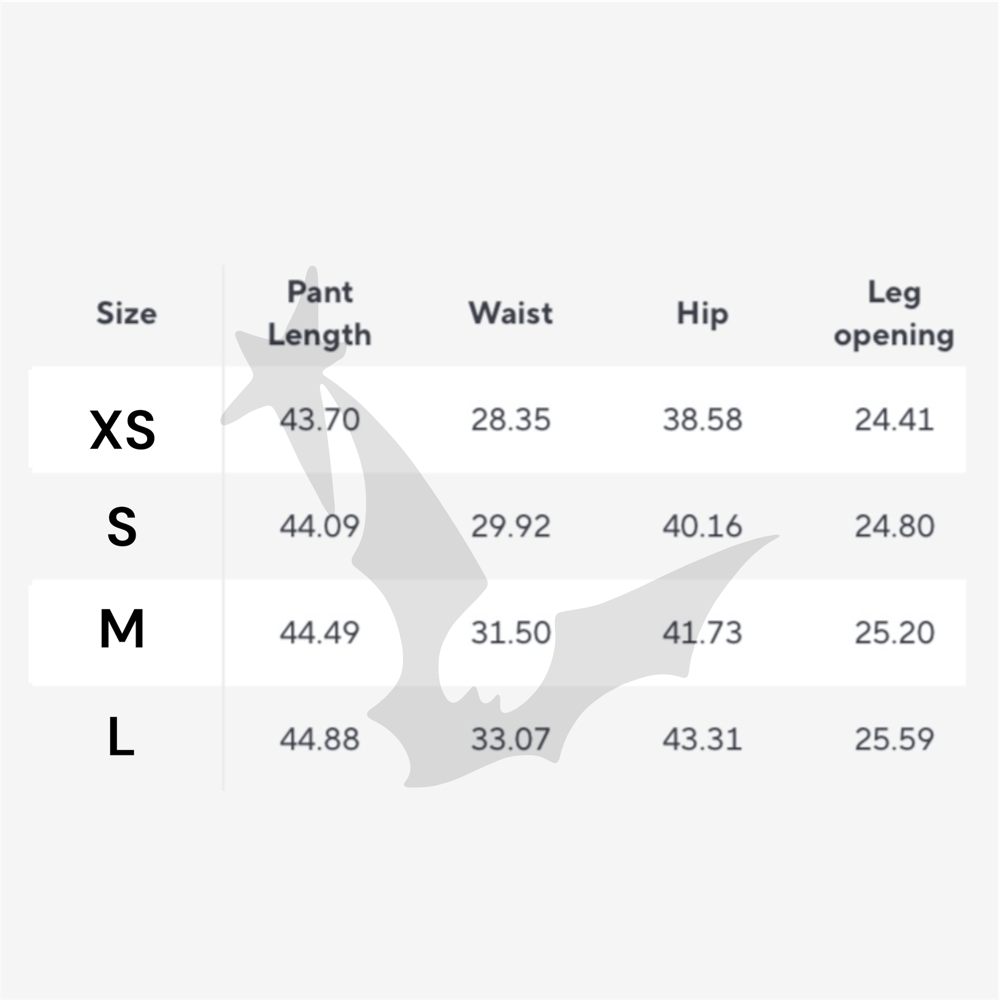Screen dimensions: 1000x1000
Task: Click the L hip value 43.31
Action: pos(702,740)
